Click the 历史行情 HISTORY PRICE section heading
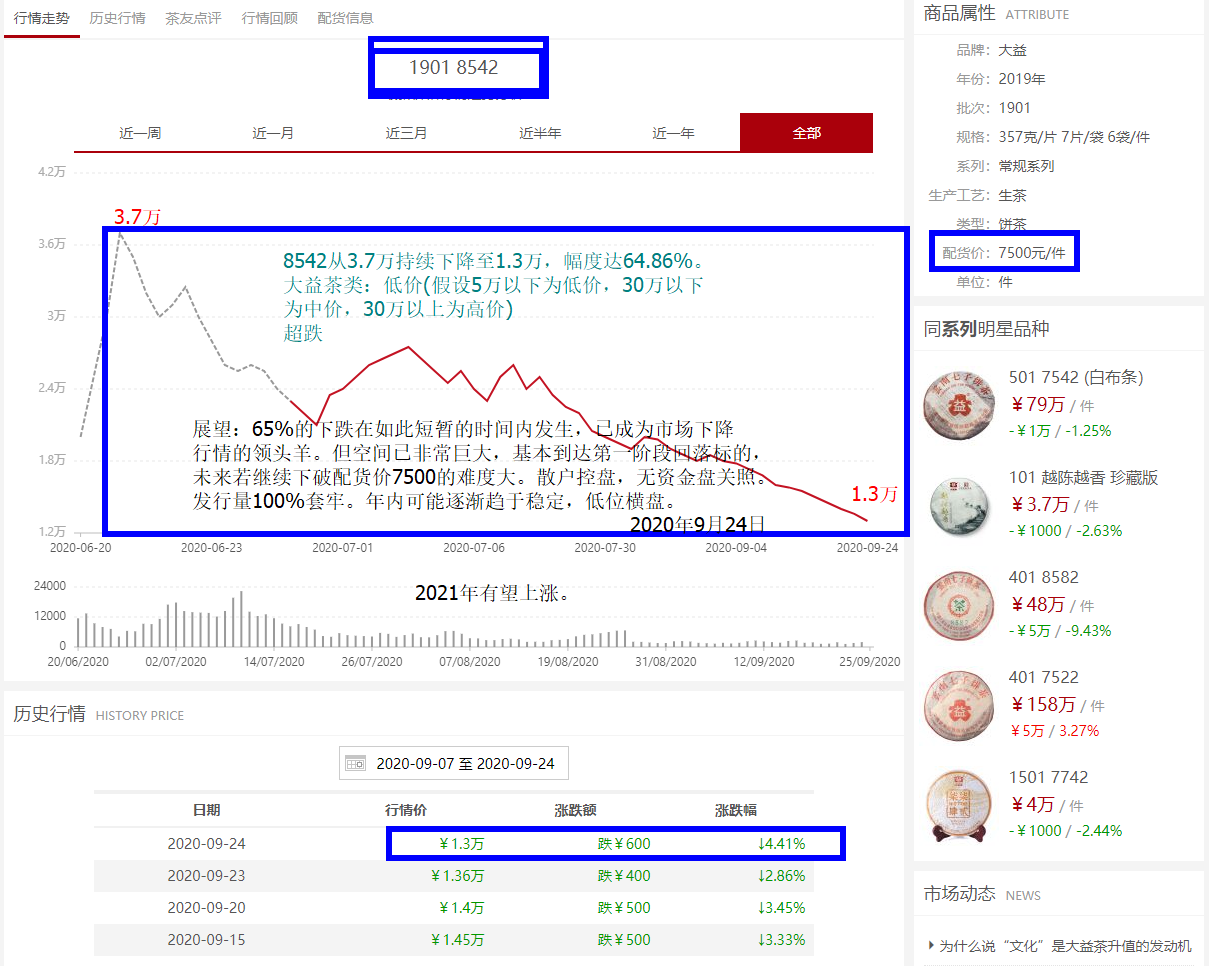Screen dimensions: 1209x966 (98, 714)
